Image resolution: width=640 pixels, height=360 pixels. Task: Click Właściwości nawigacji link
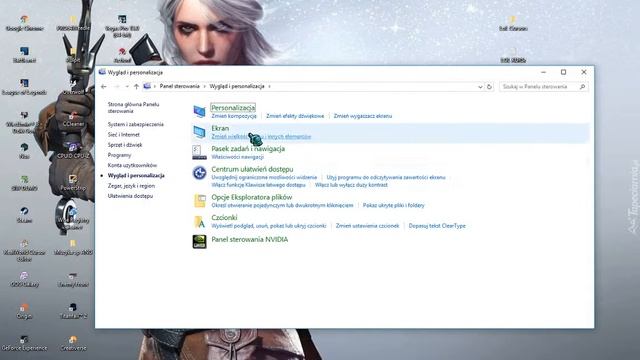(238, 157)
